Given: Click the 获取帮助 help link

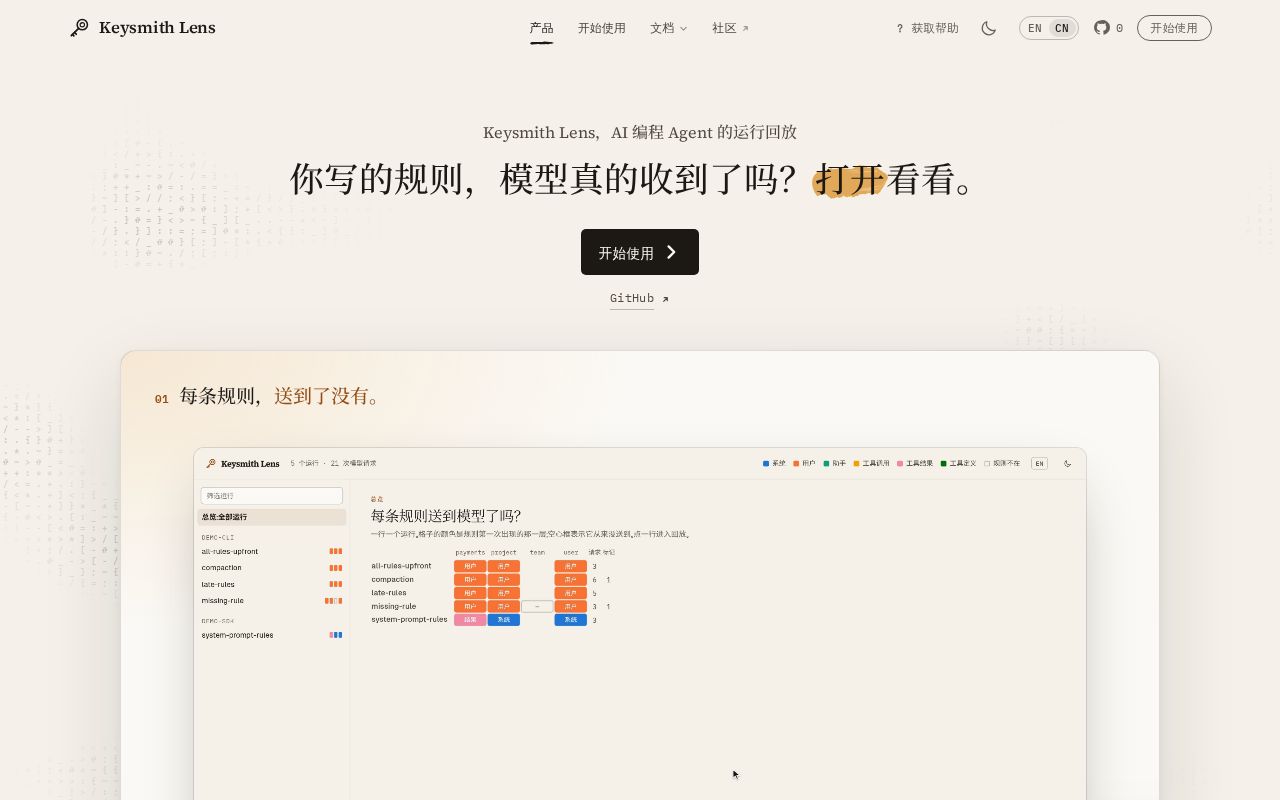Looking at the screenshot, I should [927, 28].
